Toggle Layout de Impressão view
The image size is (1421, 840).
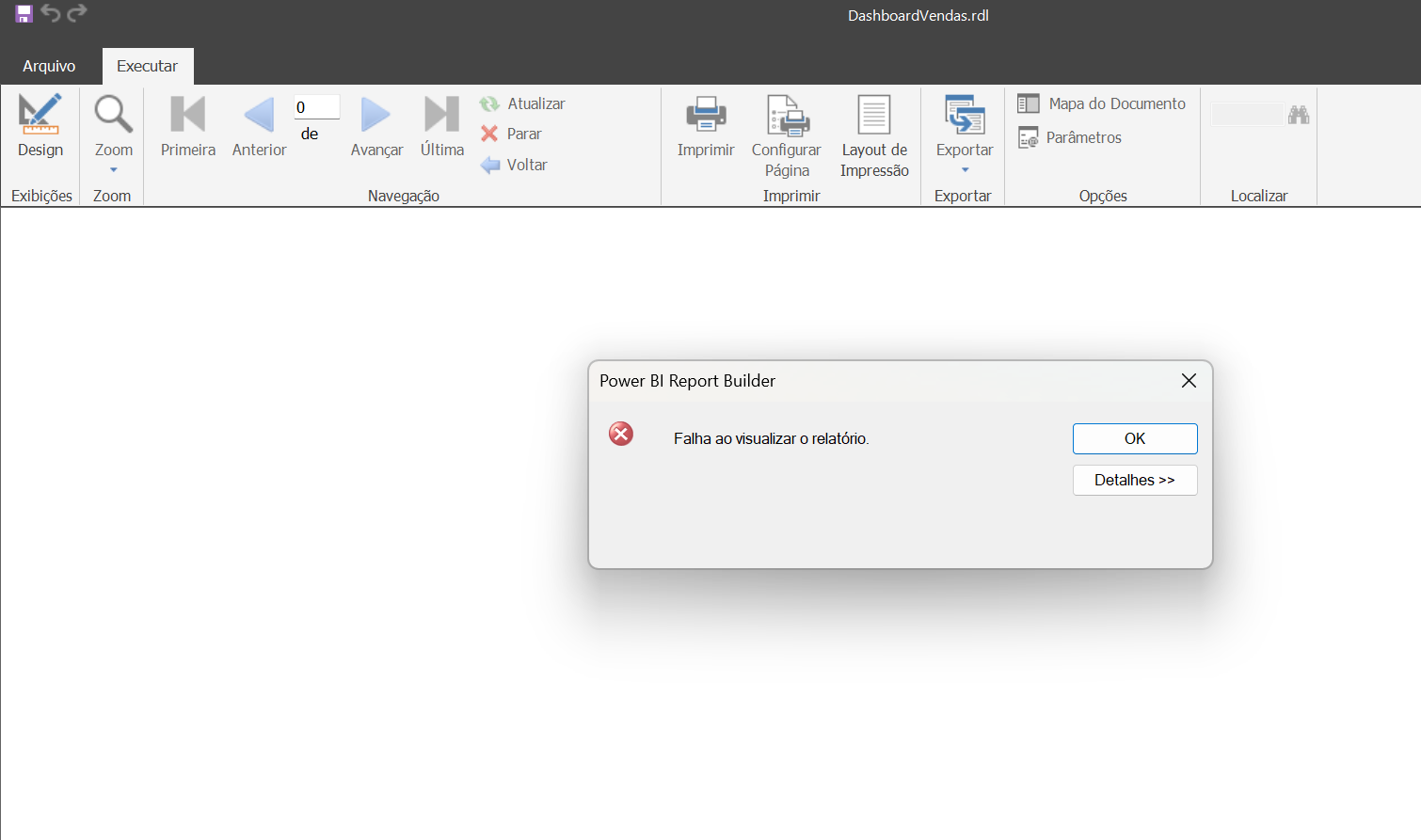(874, 136)
